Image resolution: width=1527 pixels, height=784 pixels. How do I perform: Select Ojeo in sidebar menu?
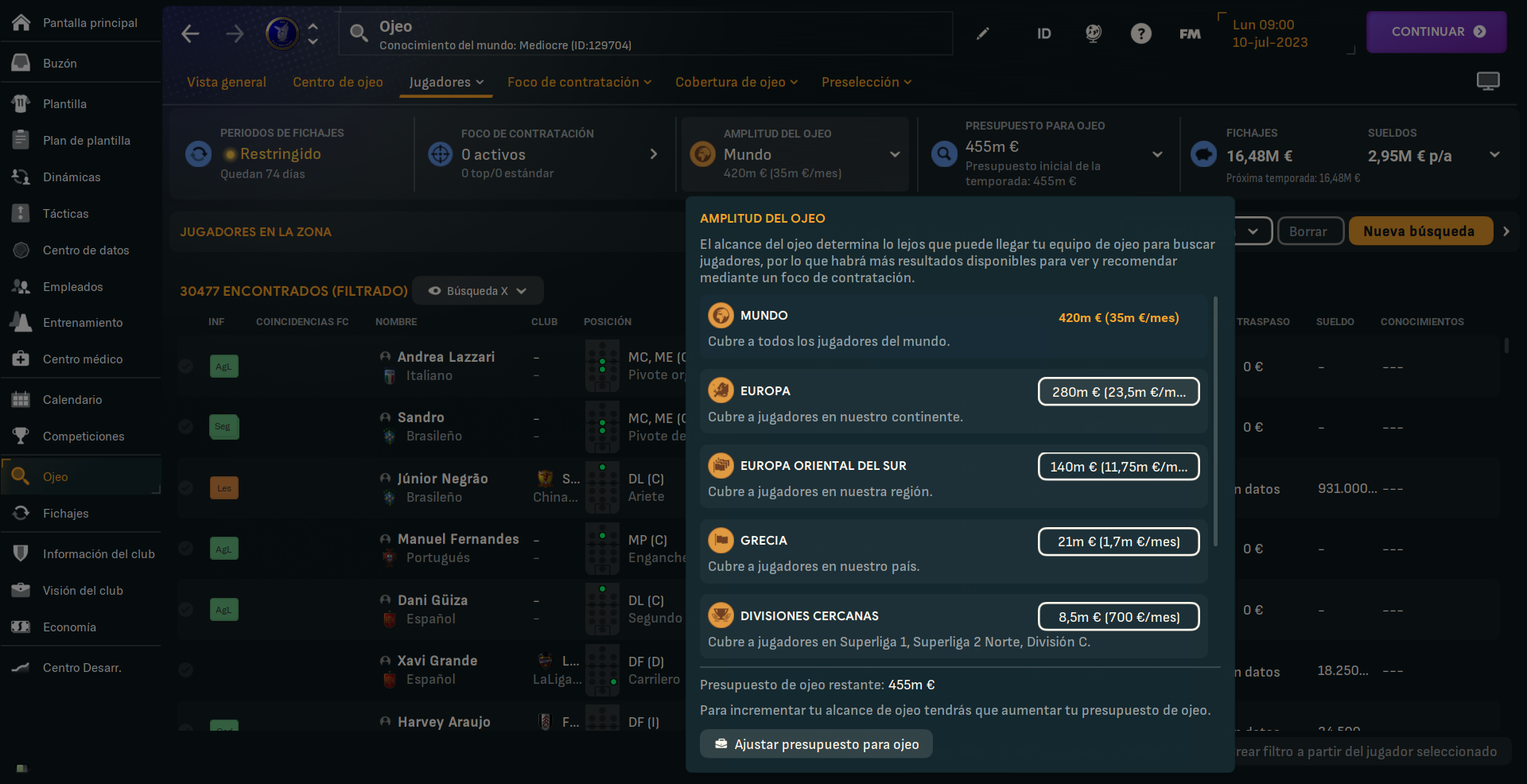[x=81, y=476]
